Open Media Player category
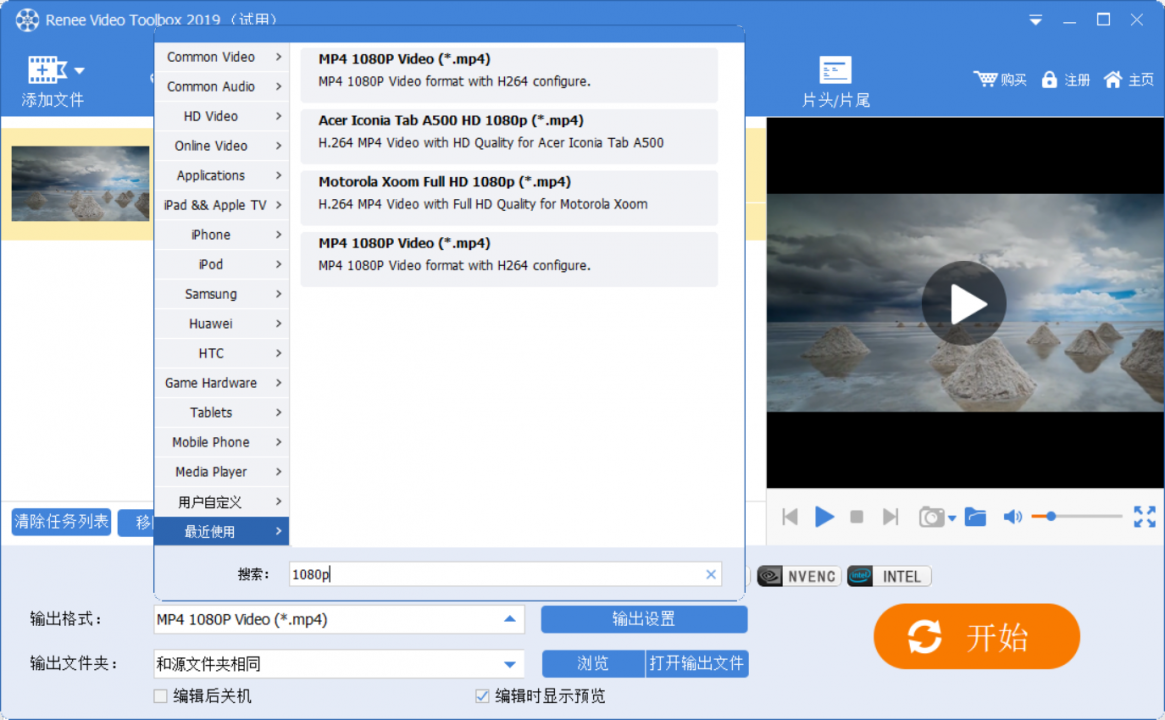This screenshot has height=720, width=1165. pyautogui.click(x=221, y=473)
